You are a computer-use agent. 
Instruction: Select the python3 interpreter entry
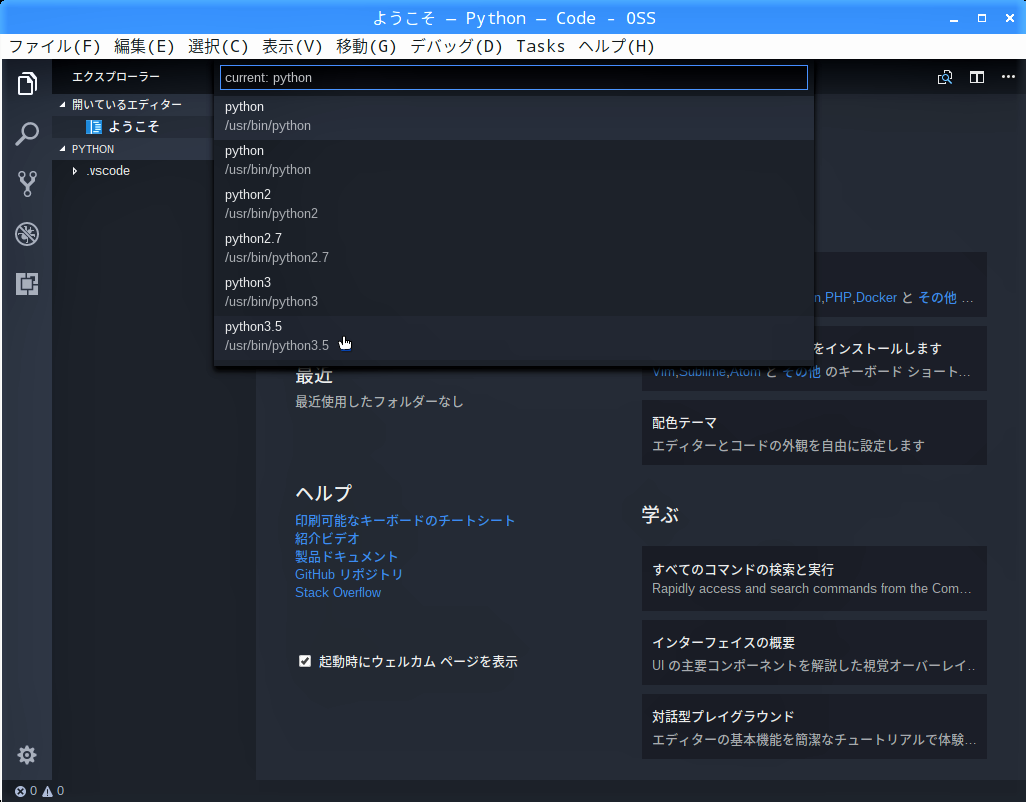coord(514,292)
